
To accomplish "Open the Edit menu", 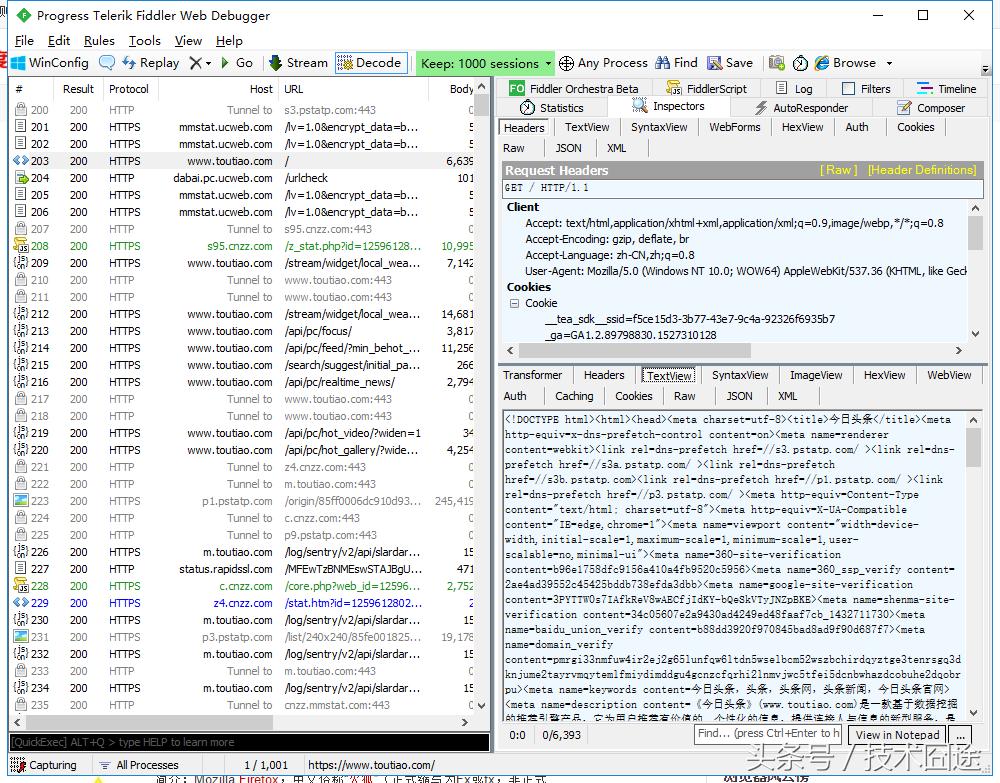I will point(59,41).
